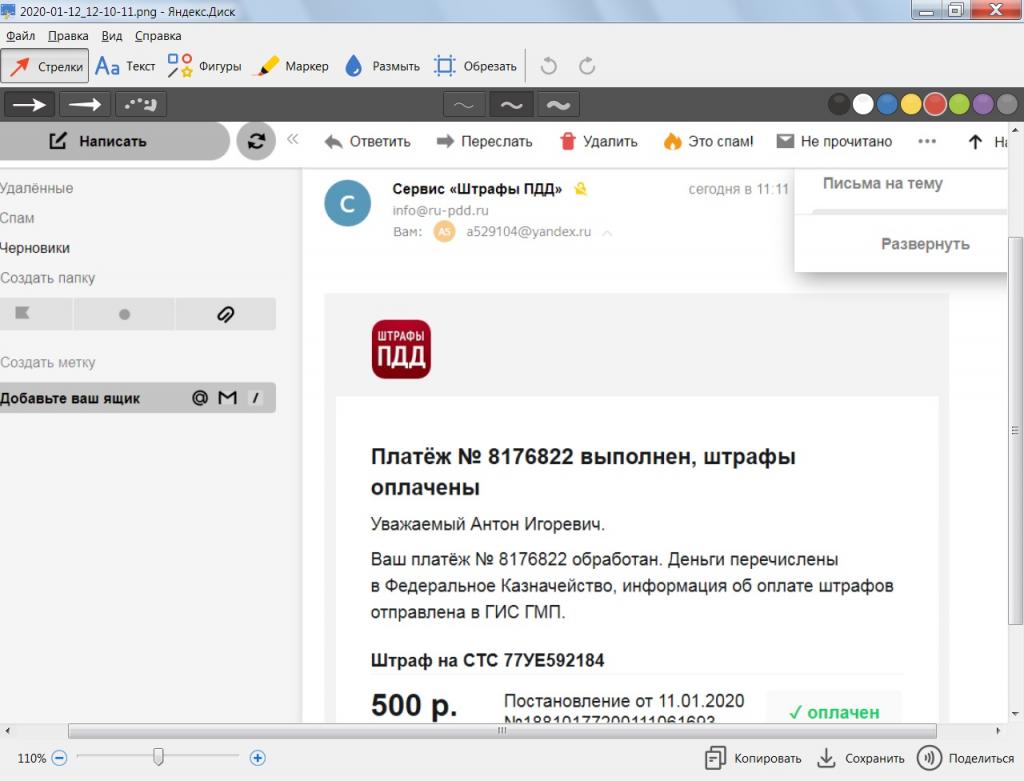Open the Спам folder
Screen dimensions: 1024x781
click(x=17, y=218)
